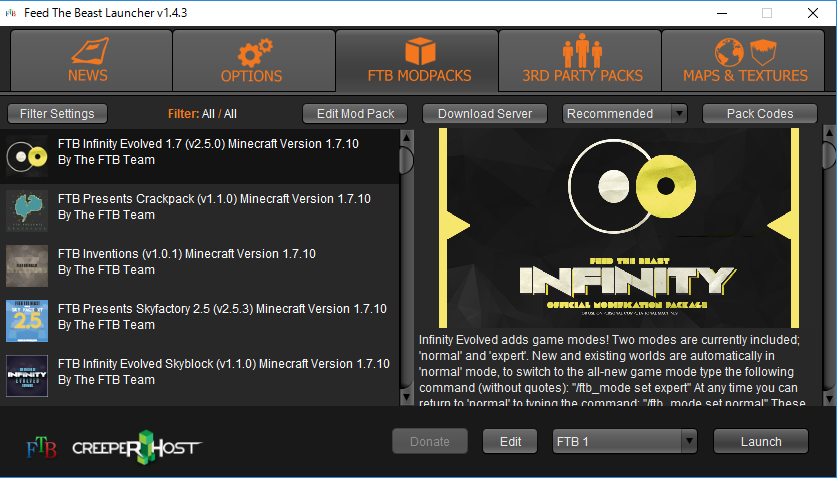Click the Infinity Evolved Skyblock pack icon
The width and height of the screenshot is (837, 478).
[x=27, y=376]
